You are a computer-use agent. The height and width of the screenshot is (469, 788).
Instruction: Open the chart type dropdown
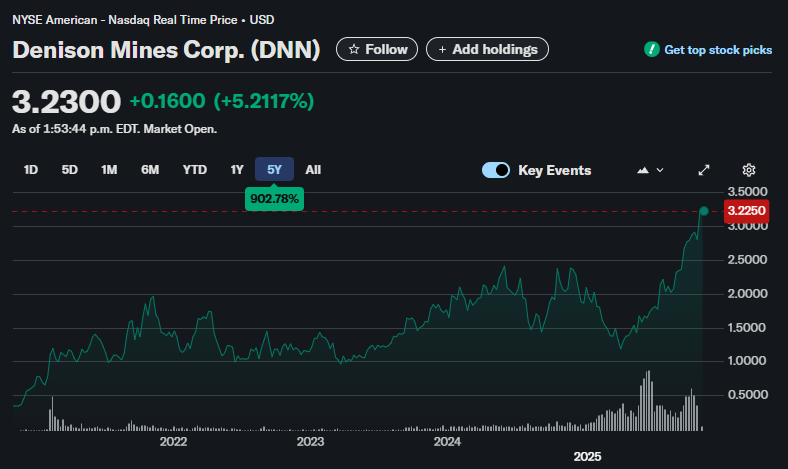point(650,170)
